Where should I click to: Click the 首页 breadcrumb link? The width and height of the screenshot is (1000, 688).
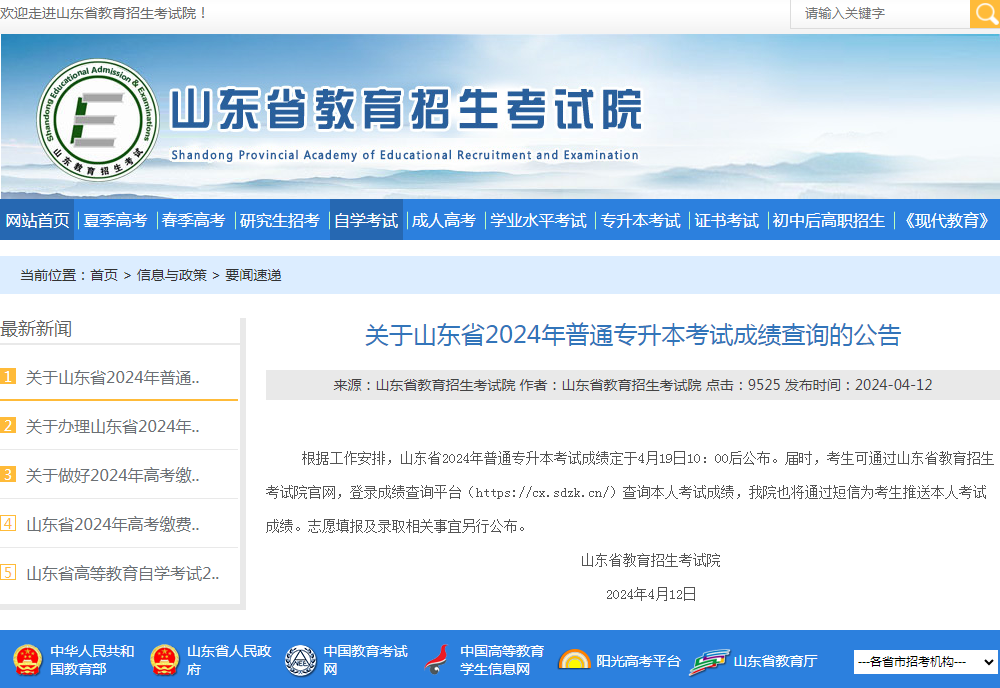pos(104,274)
